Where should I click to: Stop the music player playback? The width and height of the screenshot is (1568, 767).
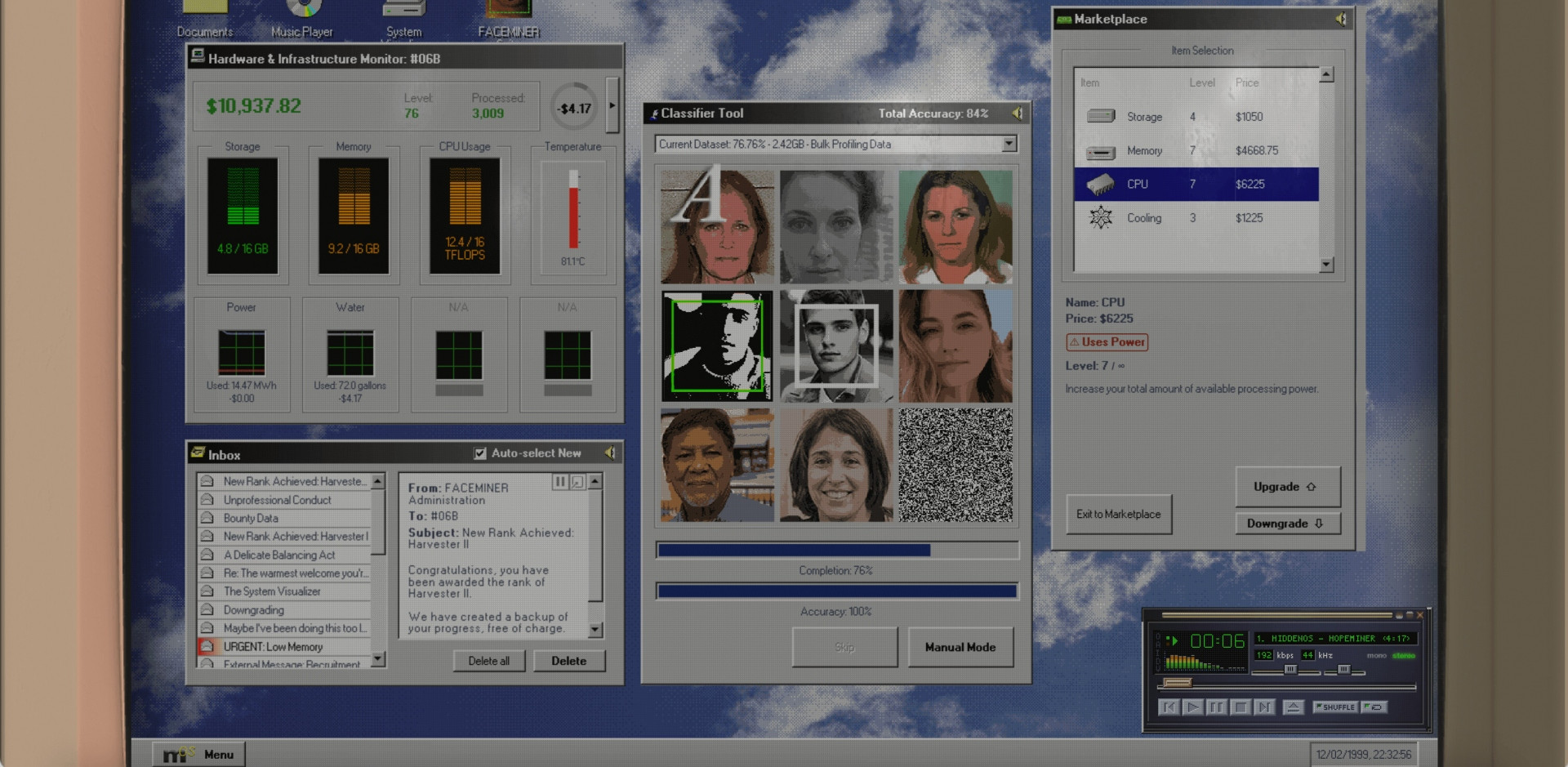point(1241,707)
